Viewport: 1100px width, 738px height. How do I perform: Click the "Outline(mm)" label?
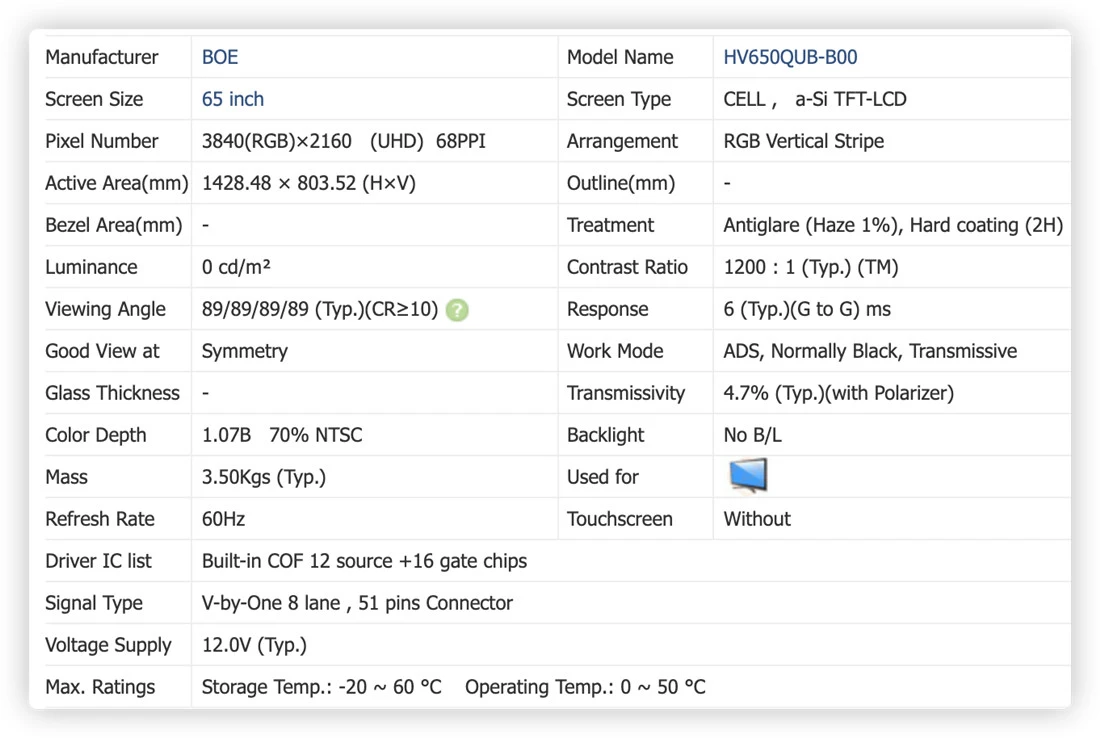(621, 183)
